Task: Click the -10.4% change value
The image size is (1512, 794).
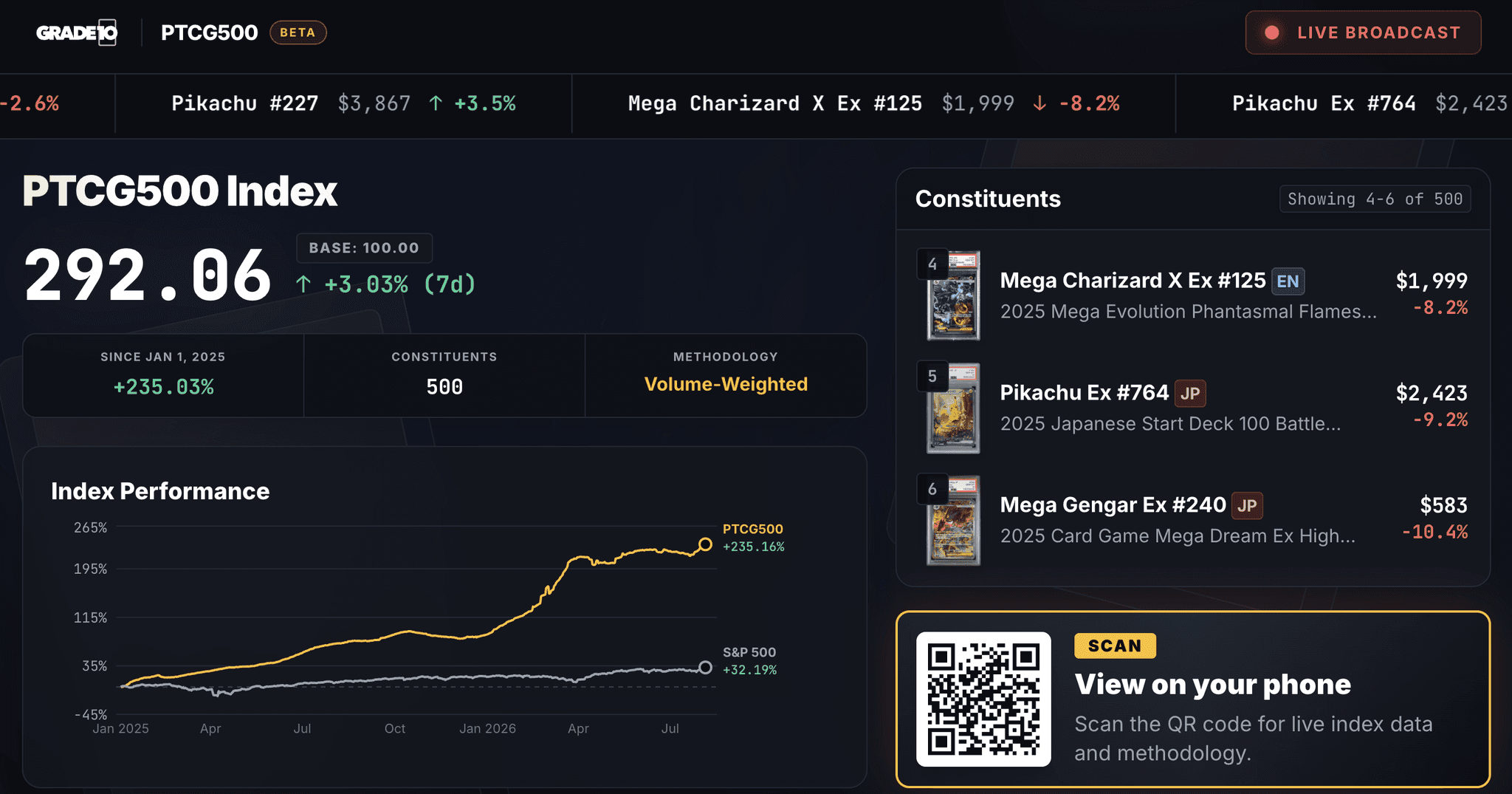Action: point(1434,533)
